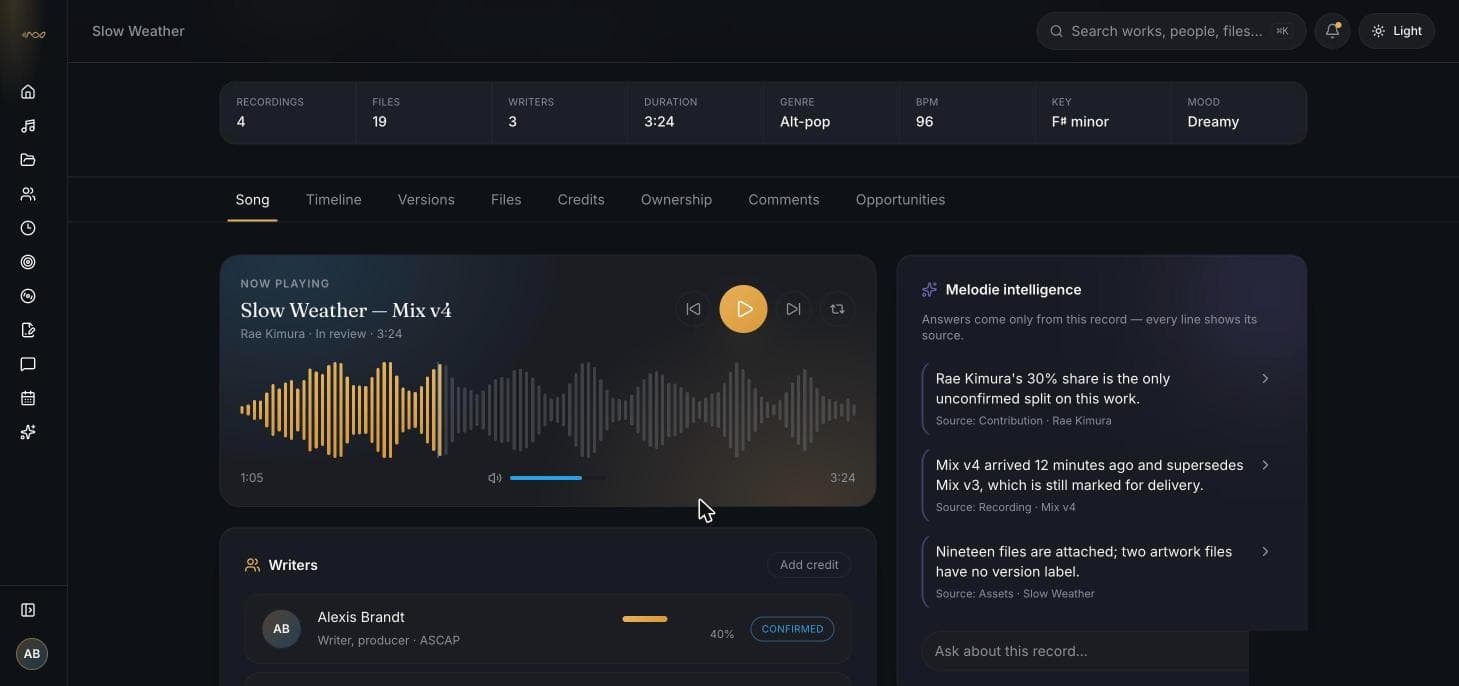Screen dimensions: 1459x686
Task: Click the Alexis Brandt writer name
Action: pyautogui.click(x=361, y=617)
